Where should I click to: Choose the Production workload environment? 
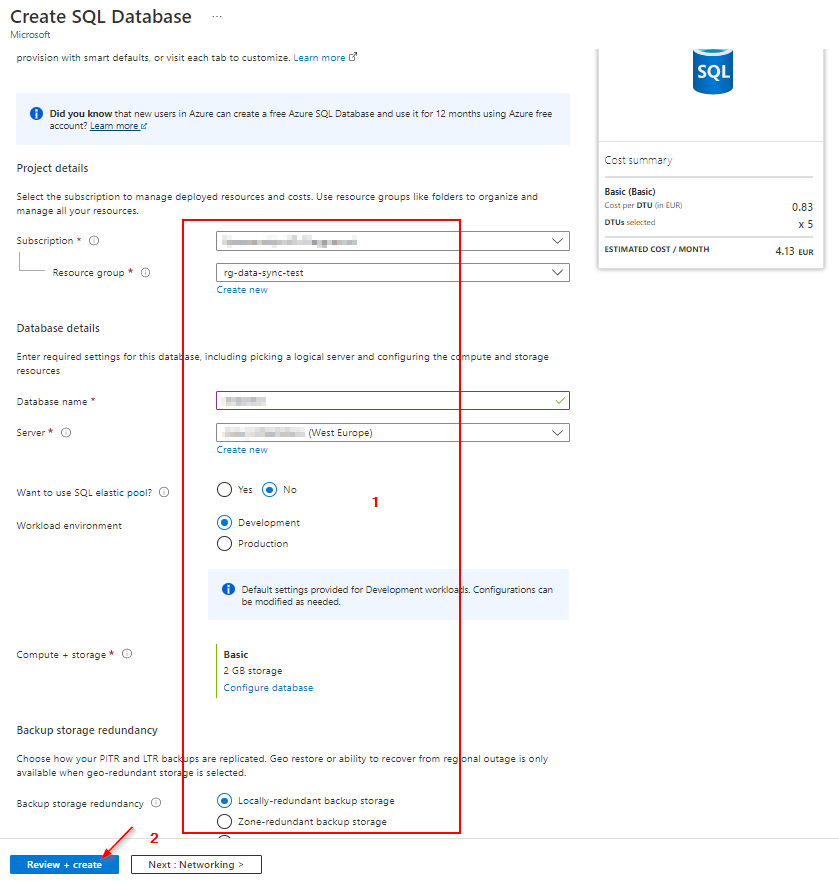[224, 543]
